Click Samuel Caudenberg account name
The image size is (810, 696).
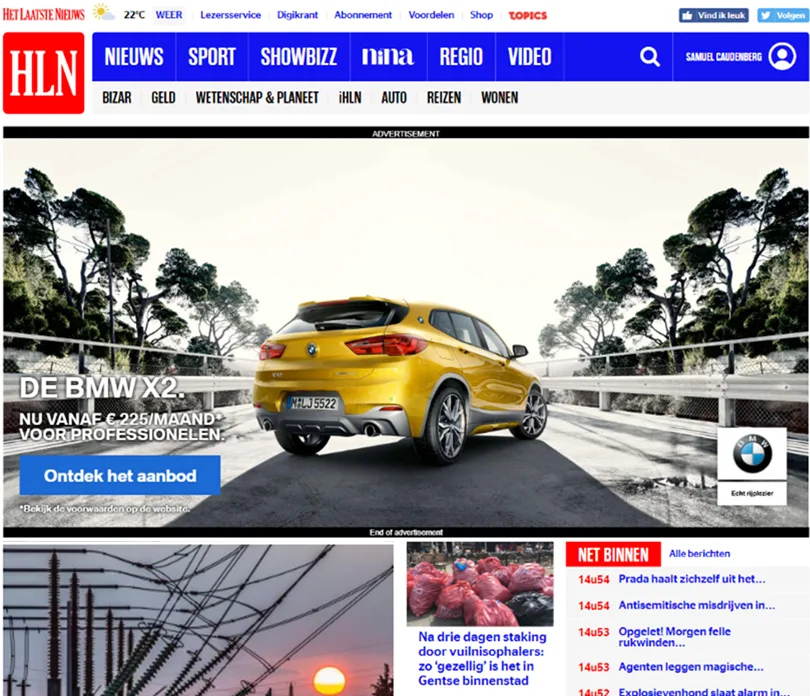pyautogui.click(x=724, y=57)
